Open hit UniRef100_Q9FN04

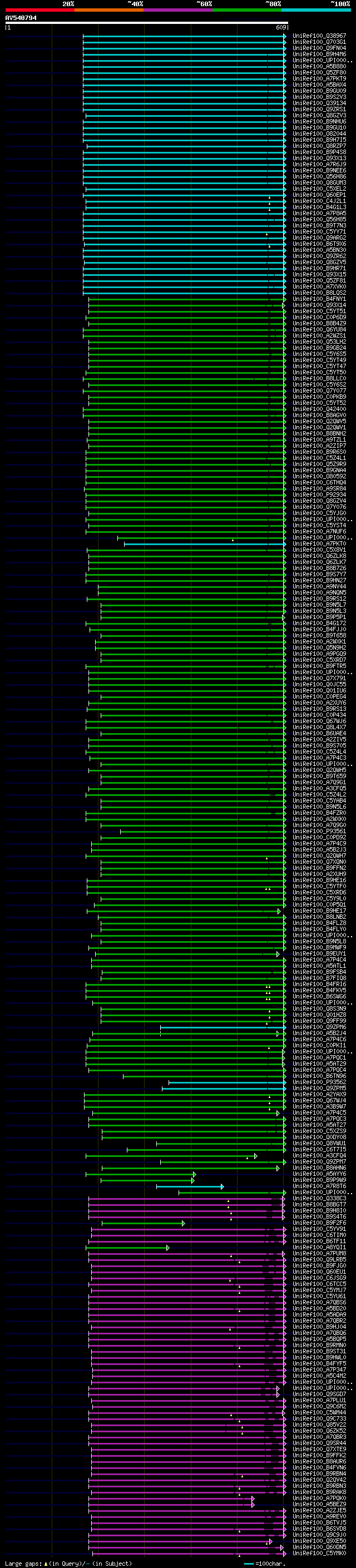click(x=319, y=48)
